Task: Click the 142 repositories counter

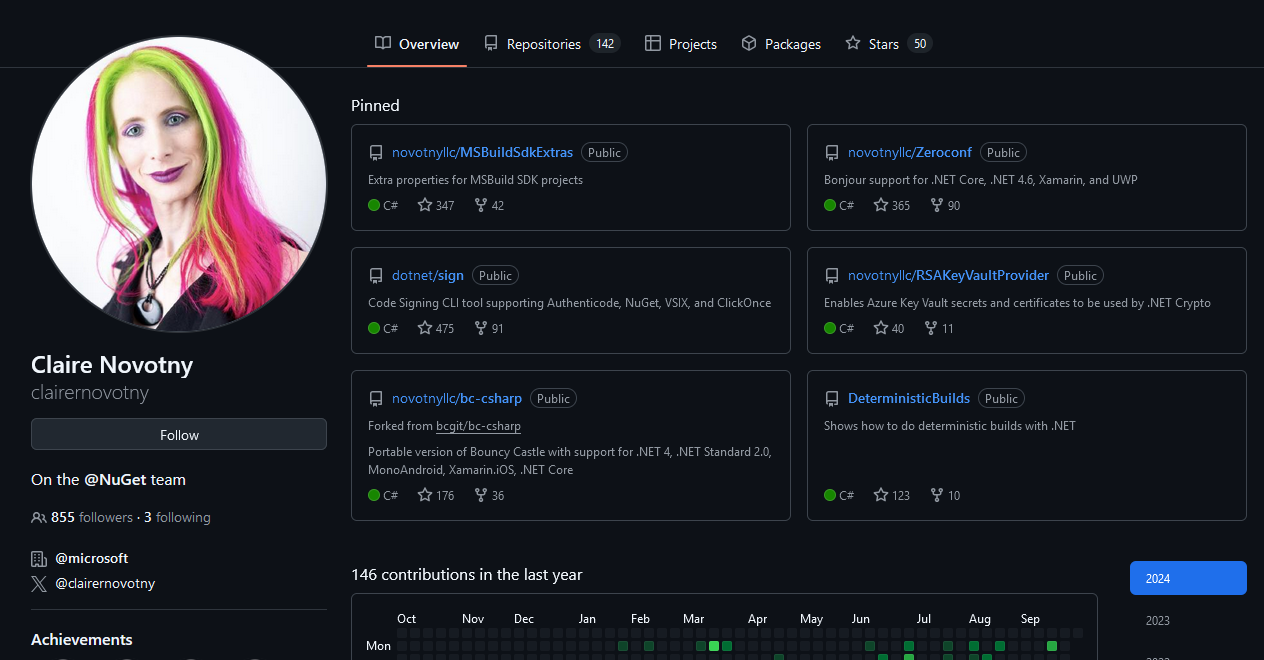Action: click(605, 44)
